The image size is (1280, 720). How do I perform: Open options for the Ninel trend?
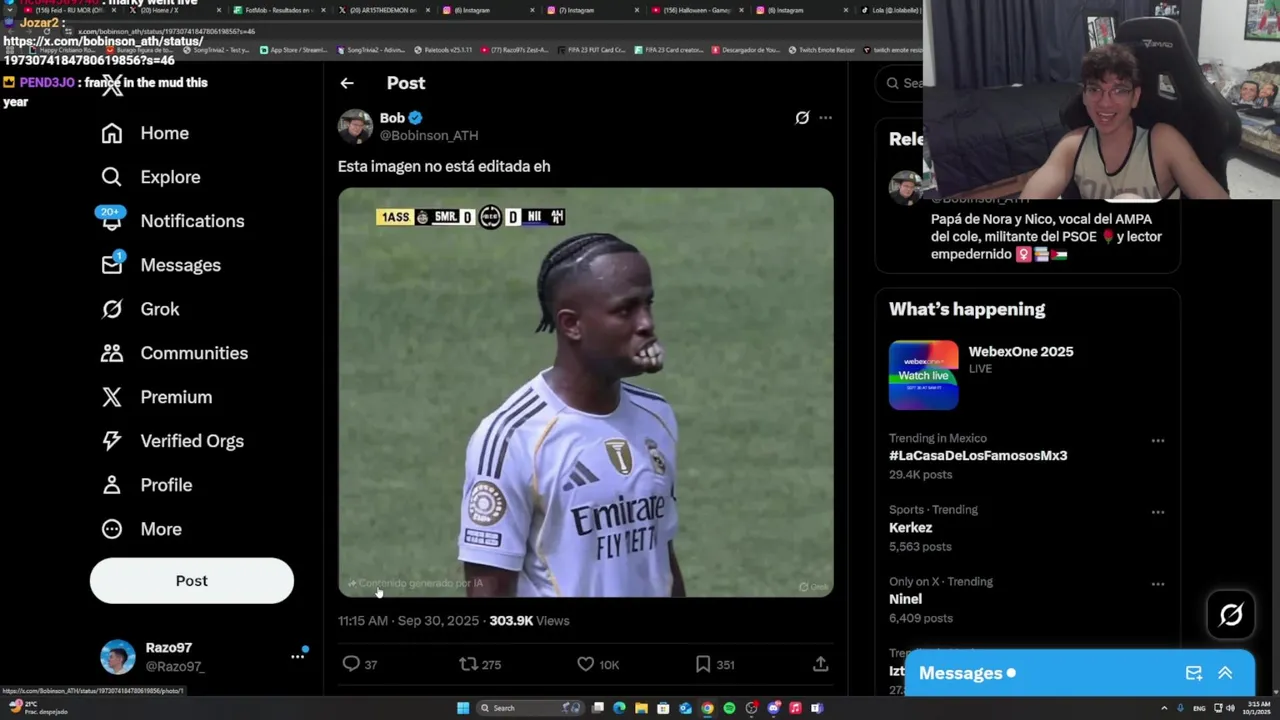coord(1158,584)
